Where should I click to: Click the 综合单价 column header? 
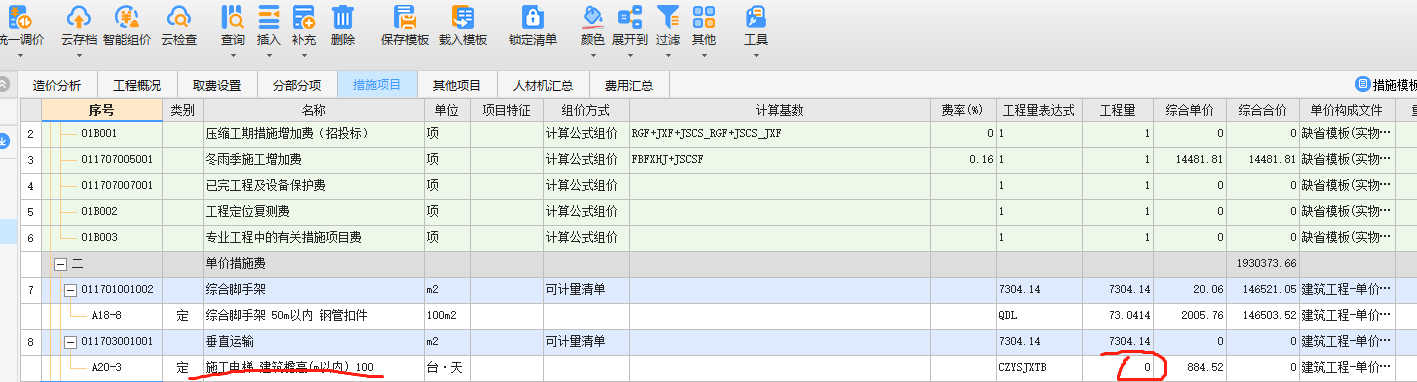(x=1189, y=109)
